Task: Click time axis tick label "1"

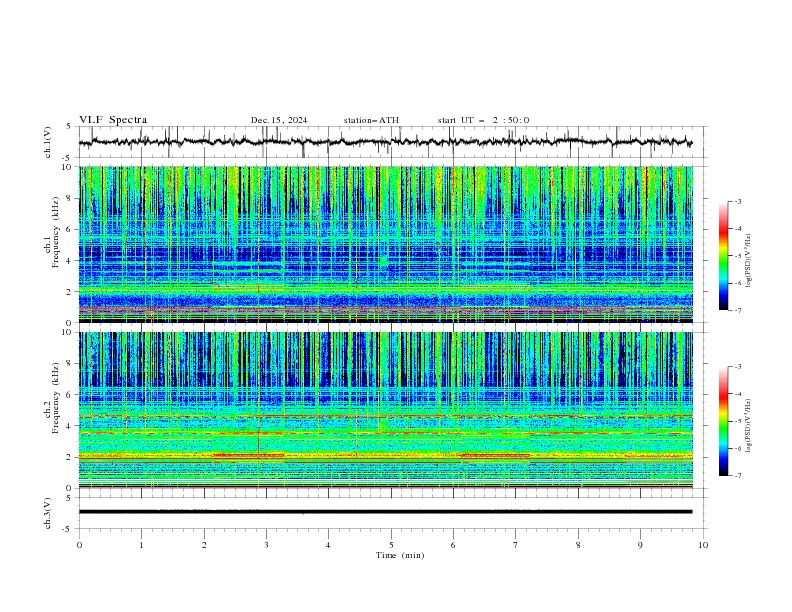Action: tap(141, 545)
